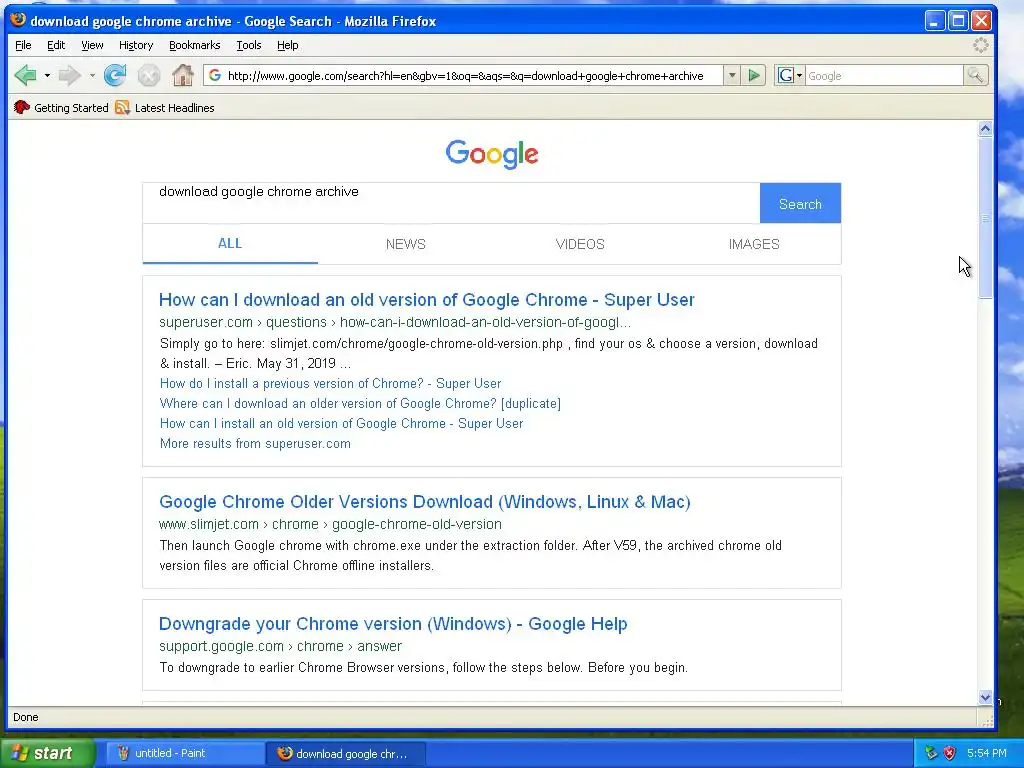Open 'More results from superuser.com'

click(255, 443)
